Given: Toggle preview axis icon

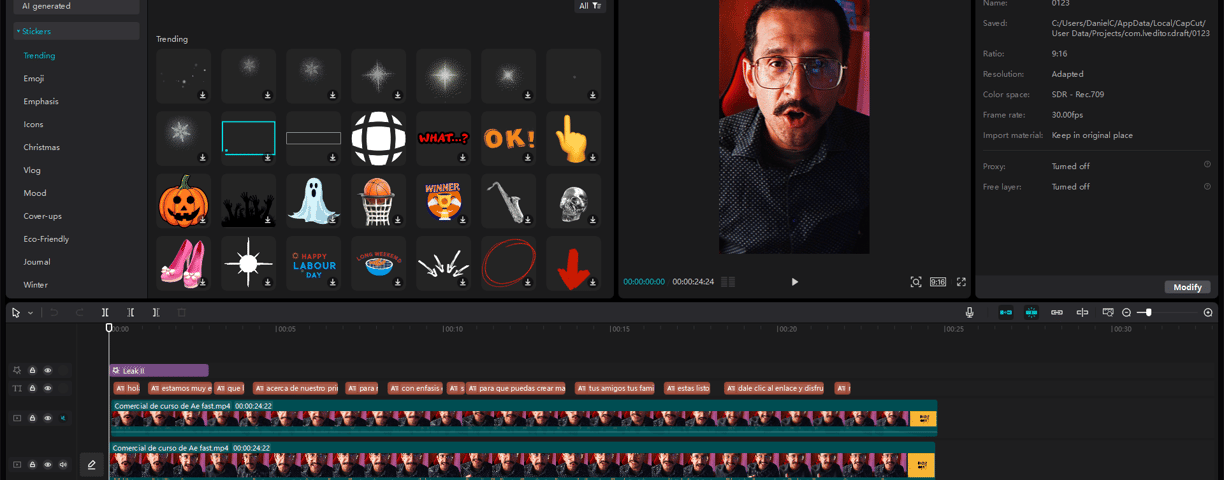Looking at the screenshot, I should click(1082, 313).
